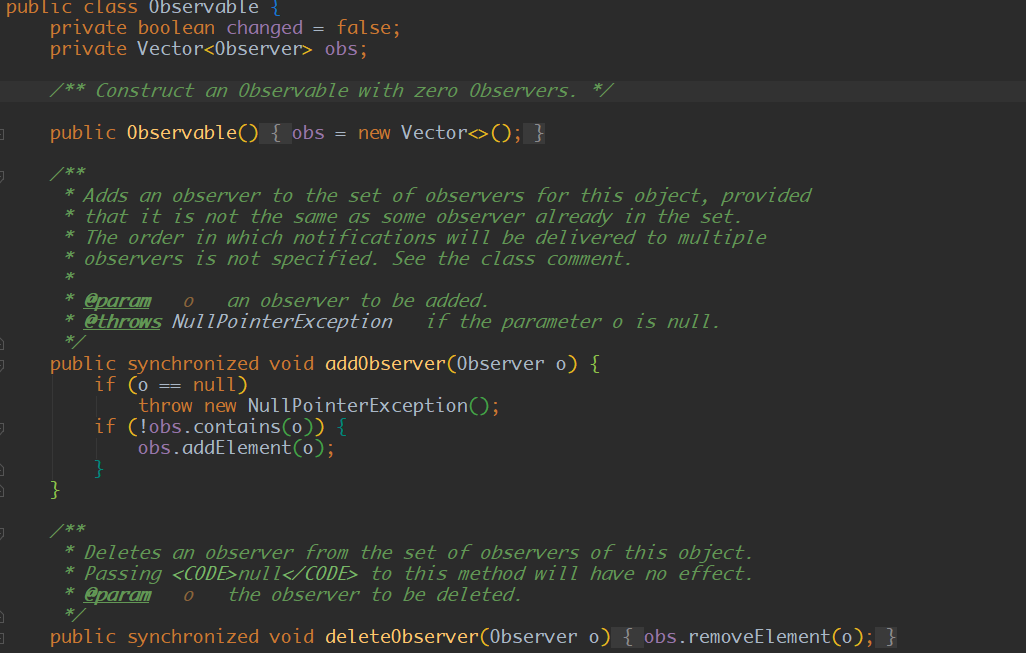Click the 'false' literal

[x=363, y=28]
